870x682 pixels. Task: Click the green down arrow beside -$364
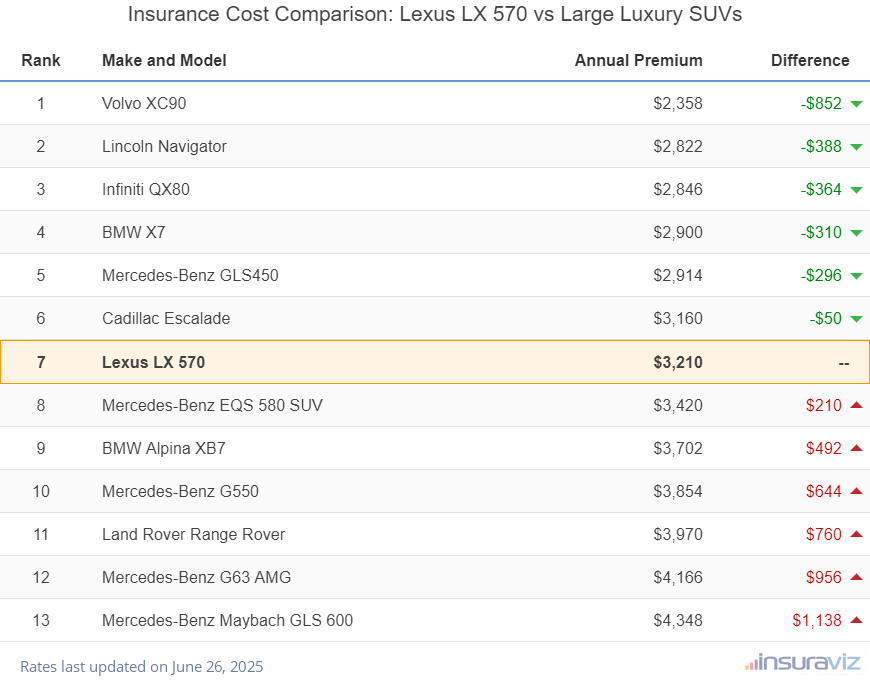click(x=856, y=190)
